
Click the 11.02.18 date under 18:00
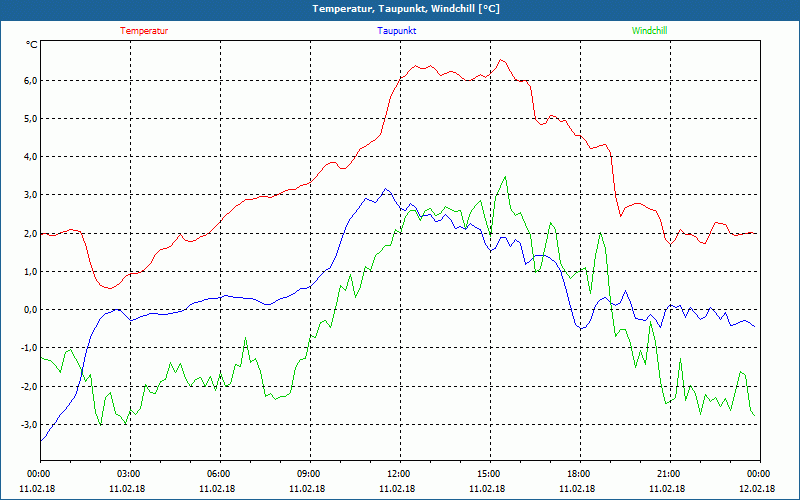point(578,489)
